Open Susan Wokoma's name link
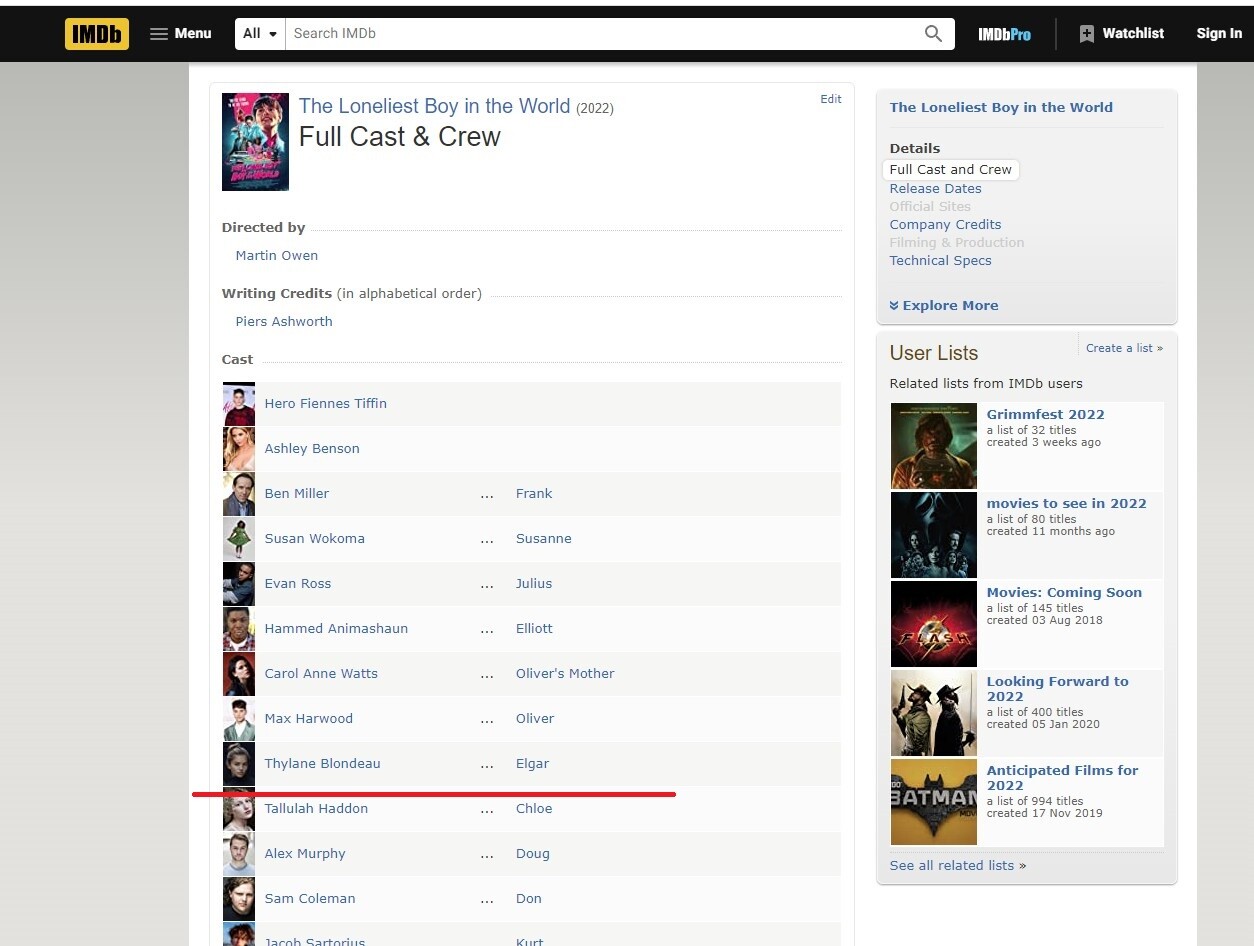 [x=314, y=538]
